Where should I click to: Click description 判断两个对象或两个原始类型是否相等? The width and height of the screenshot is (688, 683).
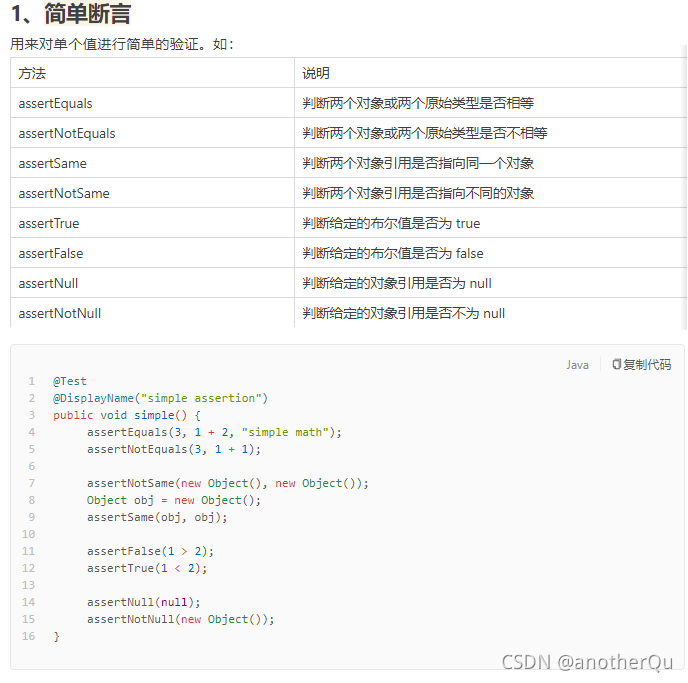418,104
